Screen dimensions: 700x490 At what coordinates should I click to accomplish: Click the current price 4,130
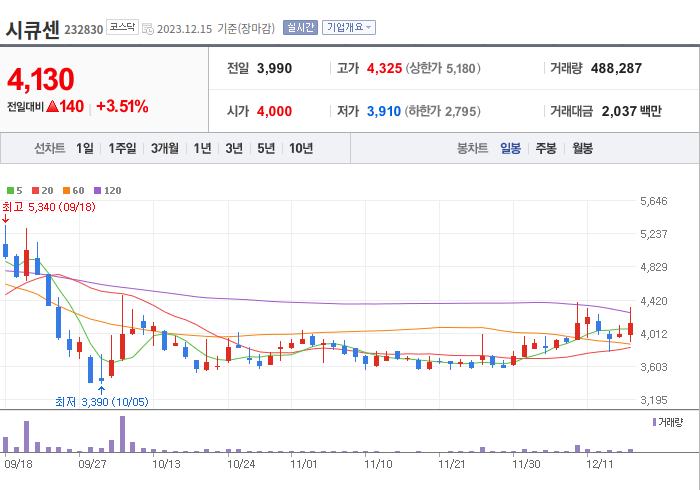click(41, 79)
